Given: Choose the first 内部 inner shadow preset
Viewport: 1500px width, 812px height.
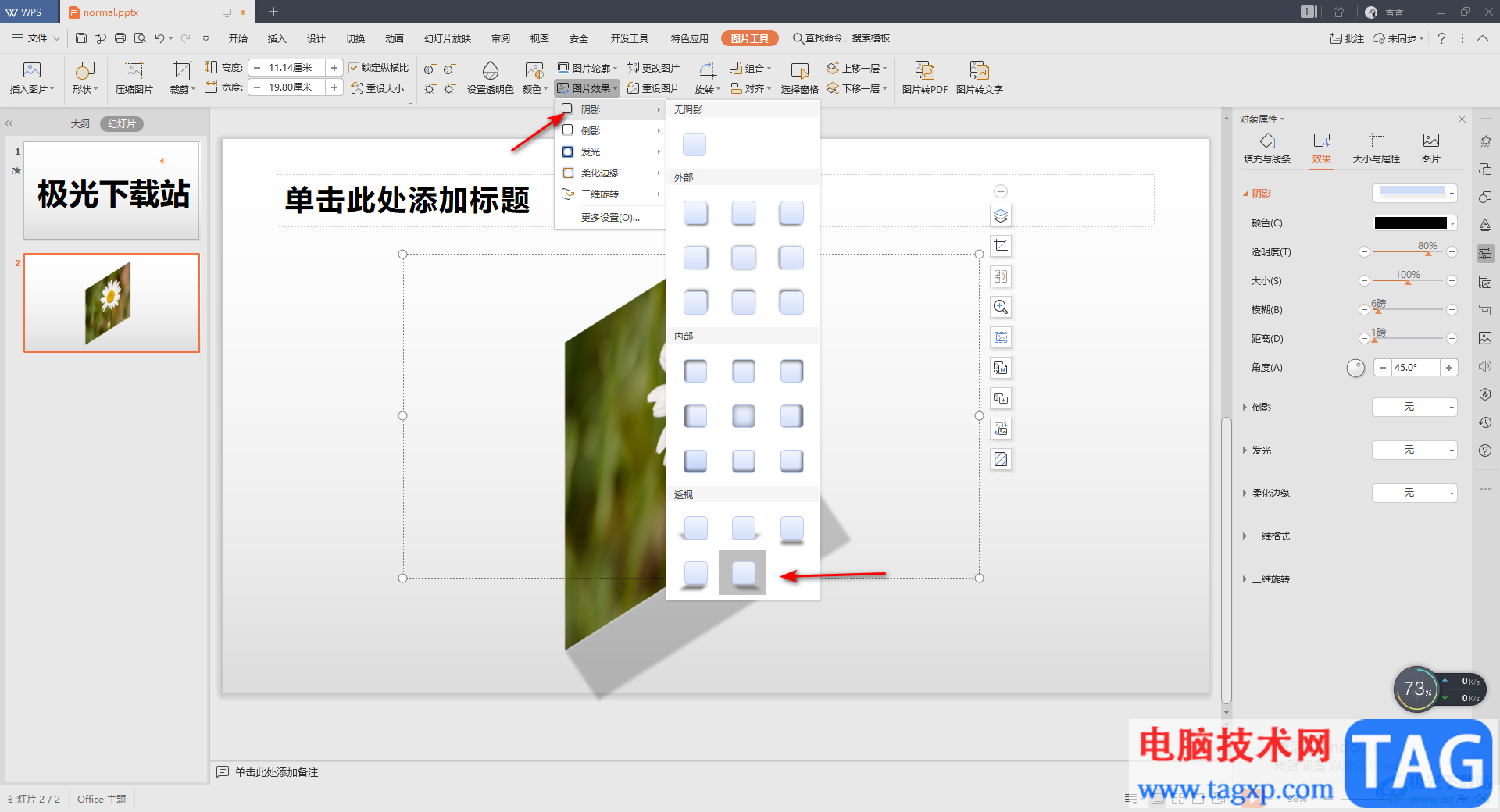Looking at the screenshot, I should click(x=695, y=372).
